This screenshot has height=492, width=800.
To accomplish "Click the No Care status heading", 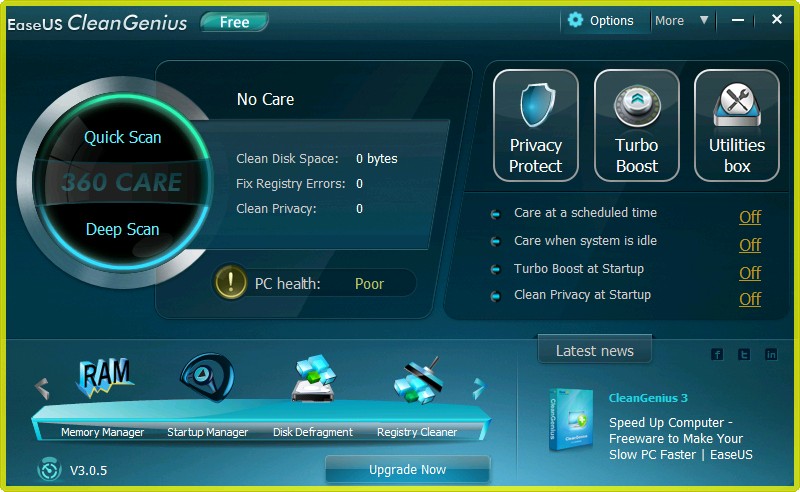I will [x=265, y=99].
